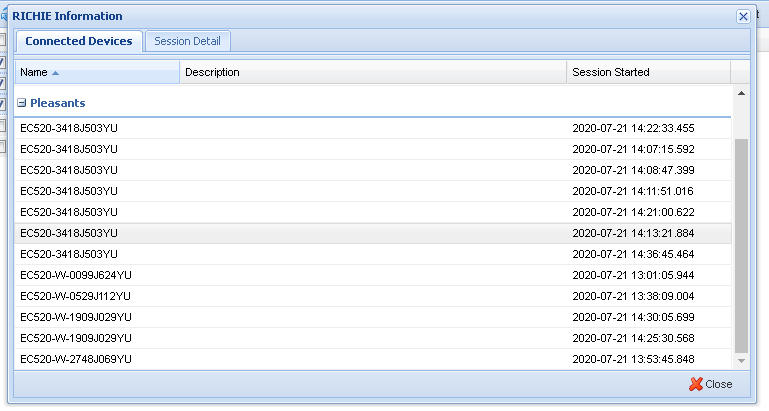769x411 pixels.
Task: Click the scrollbar down arrow
Action: tap(741, 360)
